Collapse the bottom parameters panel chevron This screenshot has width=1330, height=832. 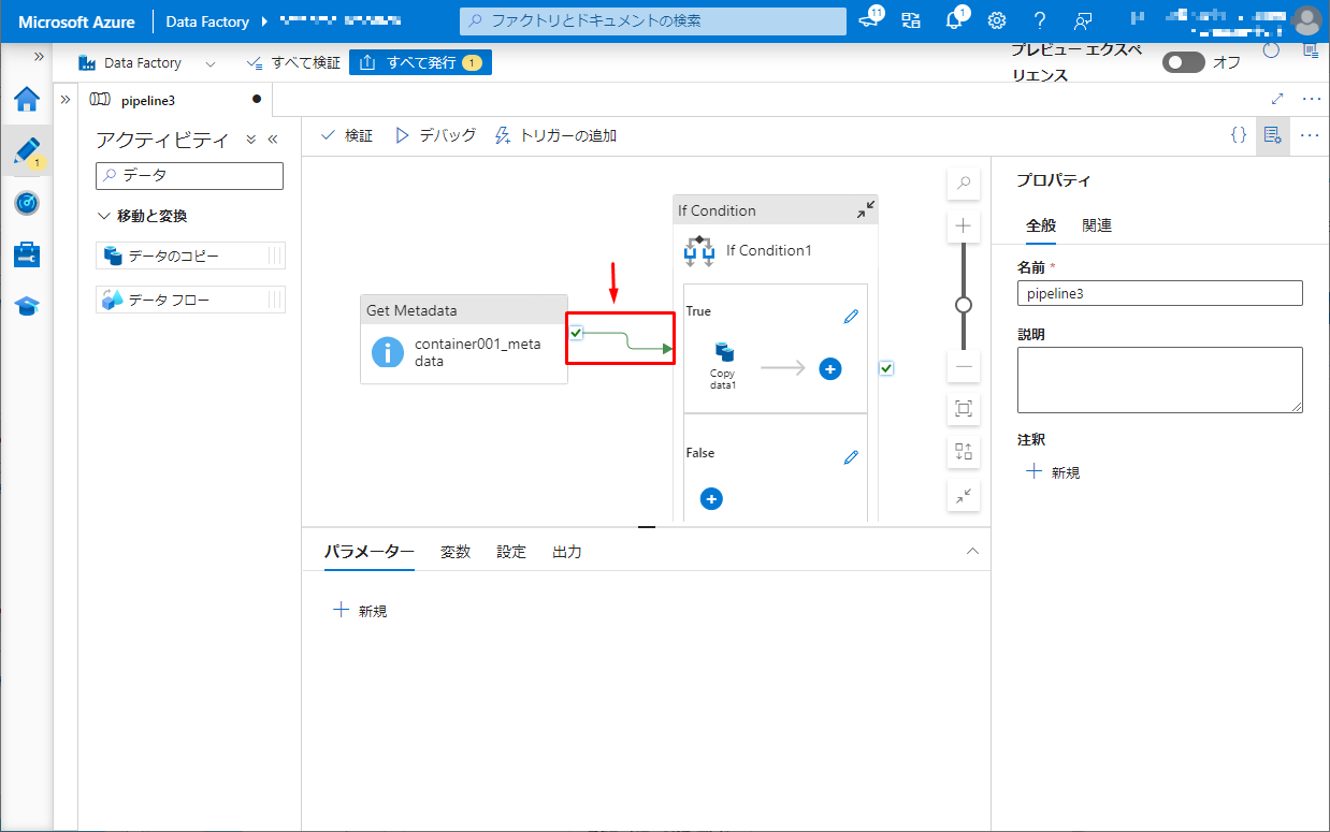[972, 552]
